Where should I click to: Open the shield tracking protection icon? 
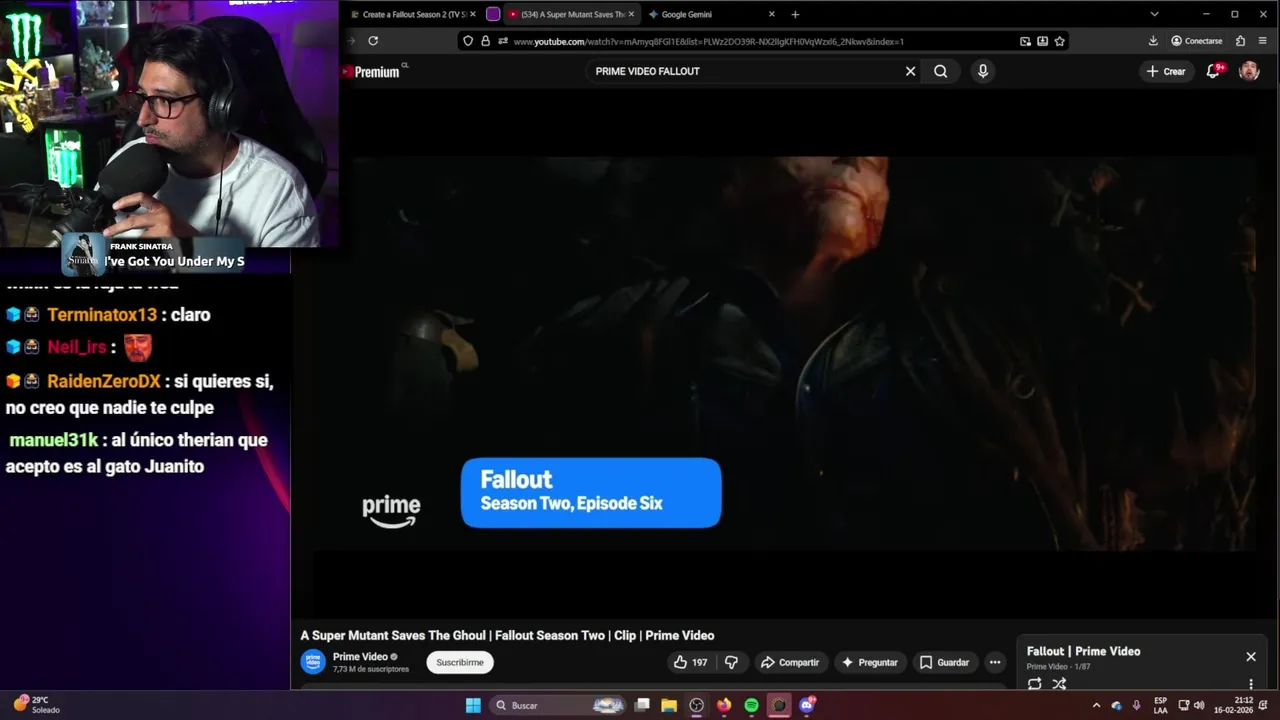(467, 41)
